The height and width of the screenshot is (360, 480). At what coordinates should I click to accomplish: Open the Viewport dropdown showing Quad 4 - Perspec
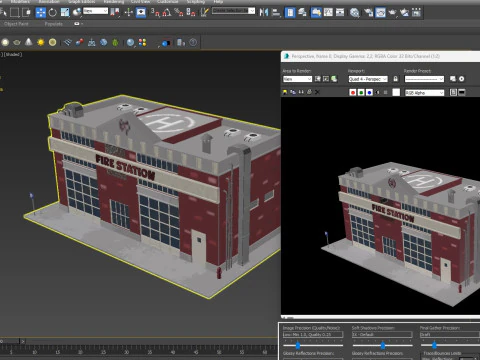point(368,79)
